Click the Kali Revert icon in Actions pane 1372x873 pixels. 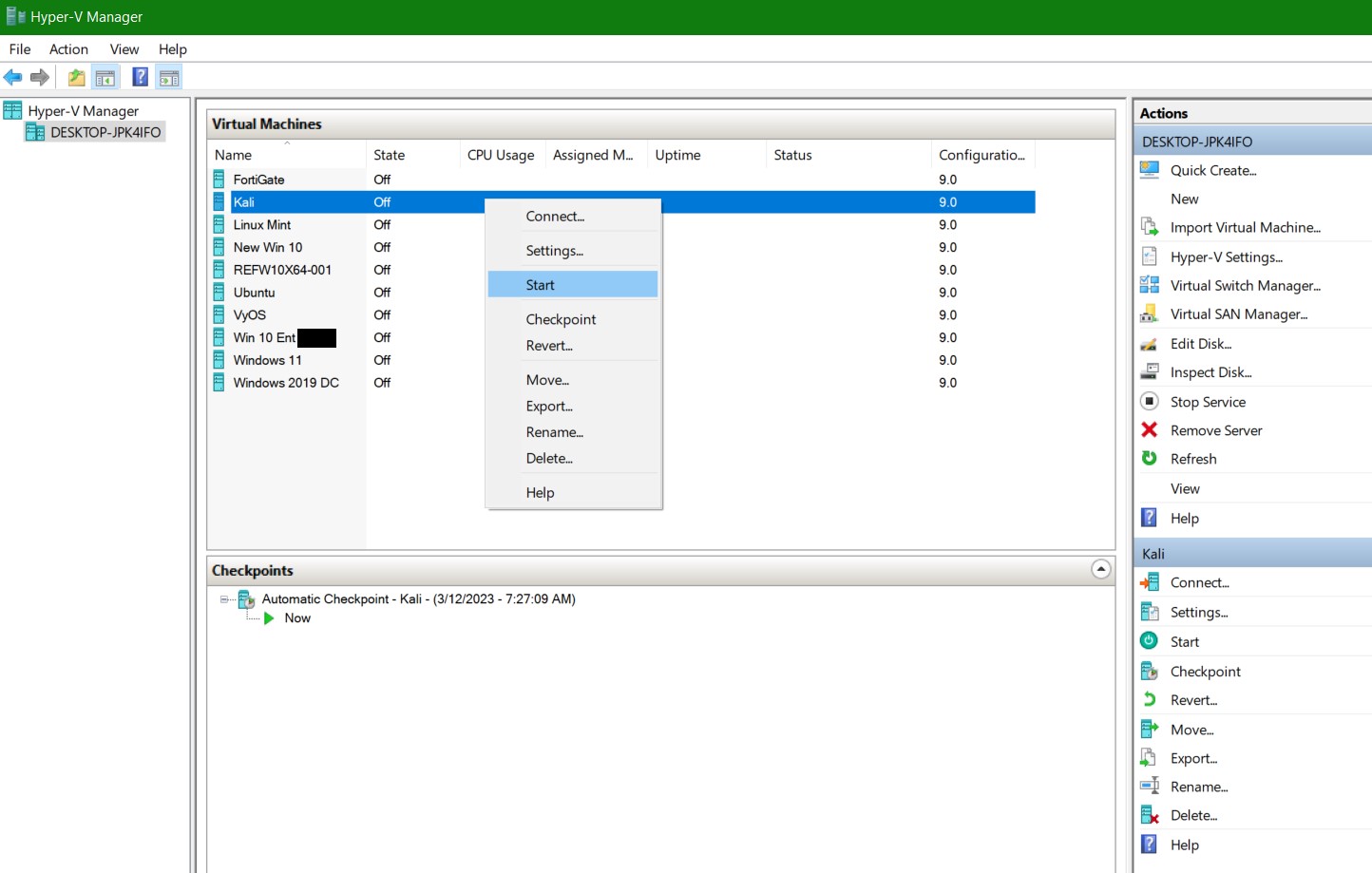1150,700
